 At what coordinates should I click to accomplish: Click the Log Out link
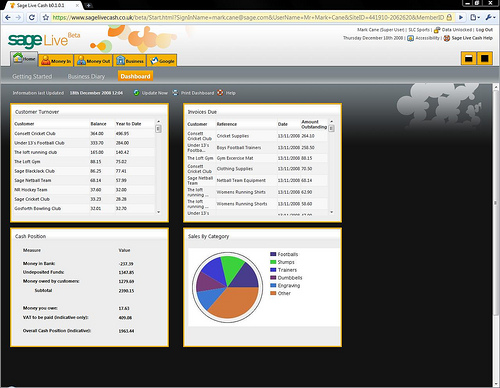pyautogui.click(x=484, y=30)
